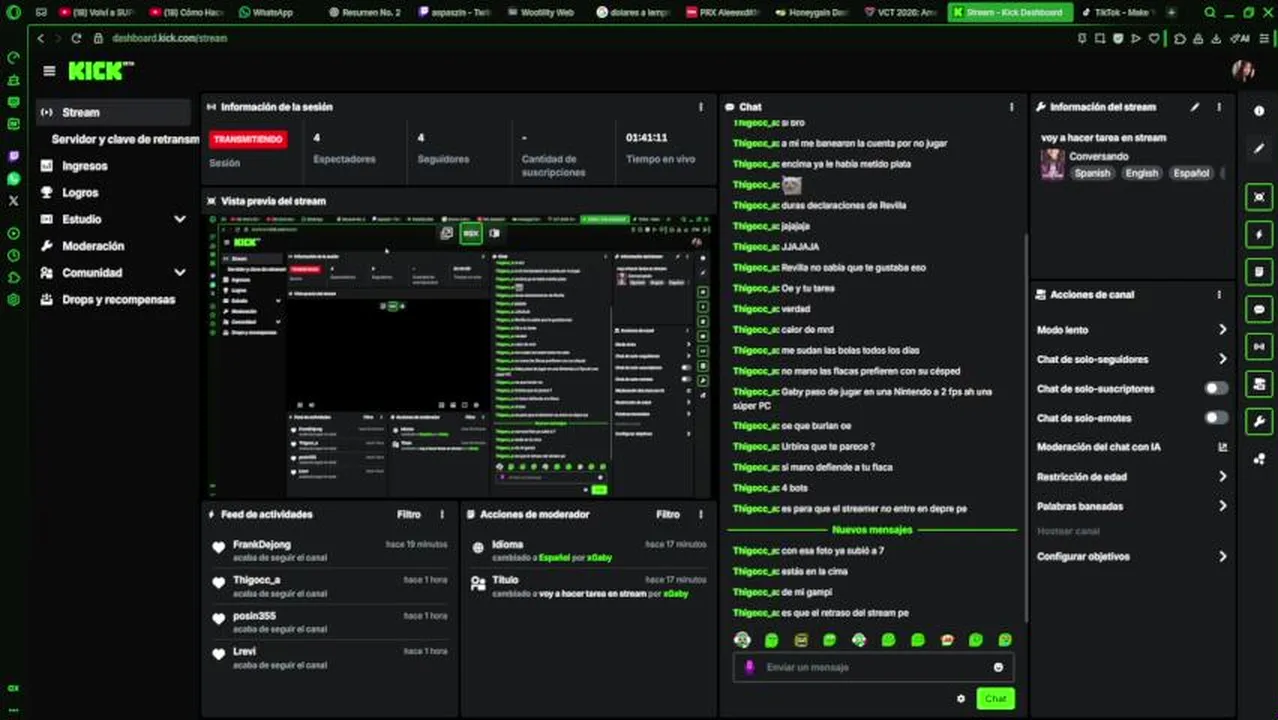The height and width of the screenshot is (720, 1278).
Task: Click the TRANSMITIENDO status badge
Action: pyautogui.click(x=248, y=139)
